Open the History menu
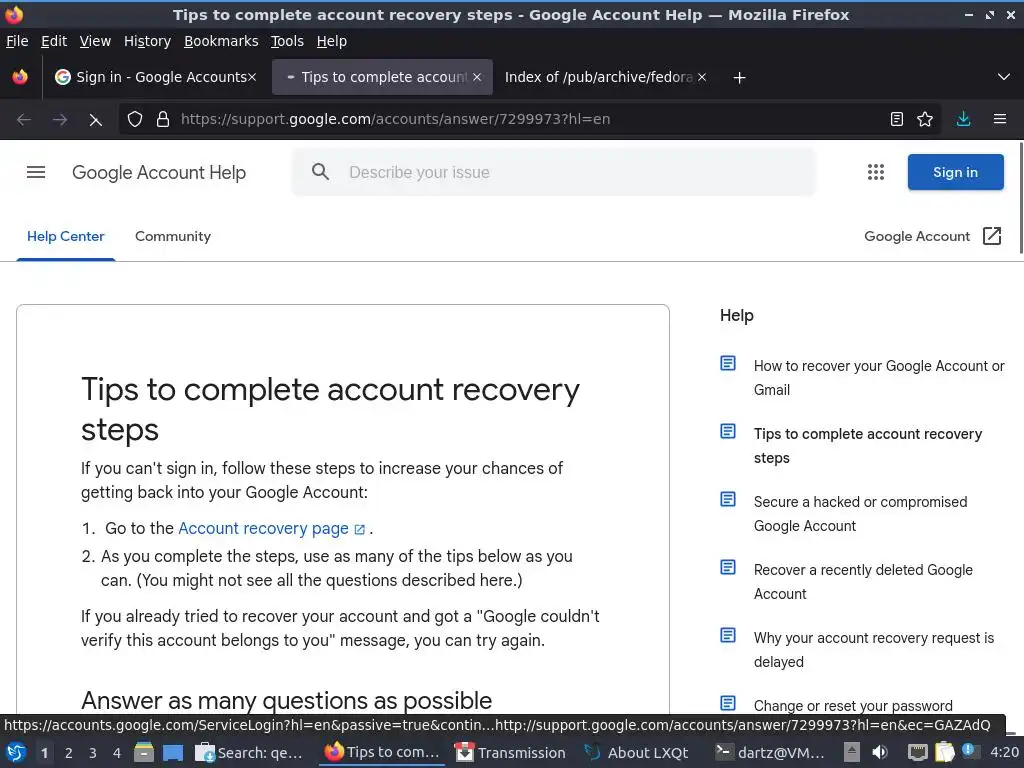This screenshot has width=1024, height=768. pos(147,41)
